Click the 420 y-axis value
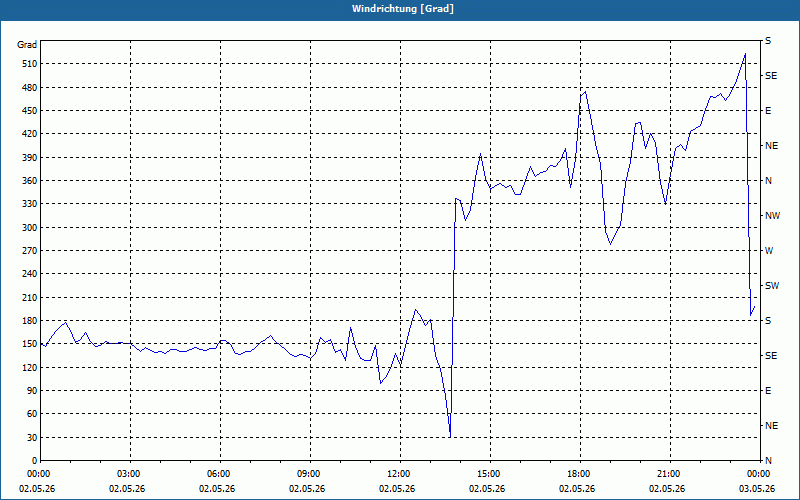 pos(29,134)
